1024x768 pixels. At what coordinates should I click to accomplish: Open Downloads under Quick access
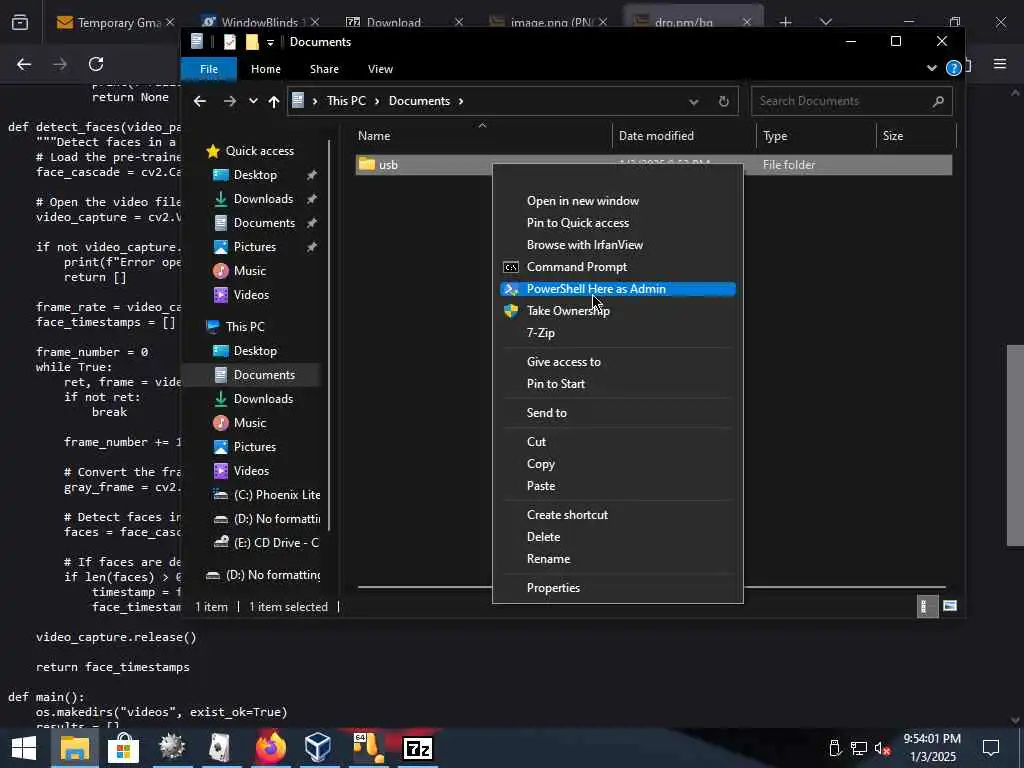tap(263, 199)
